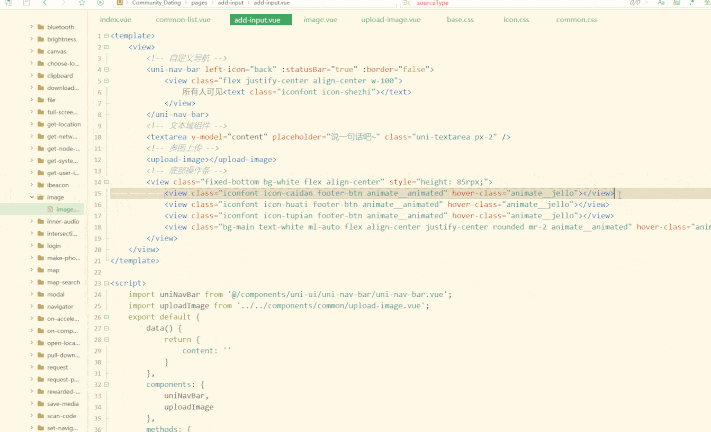Click the file folder icon
Screen dimensions: 711x432
(41, 100)
